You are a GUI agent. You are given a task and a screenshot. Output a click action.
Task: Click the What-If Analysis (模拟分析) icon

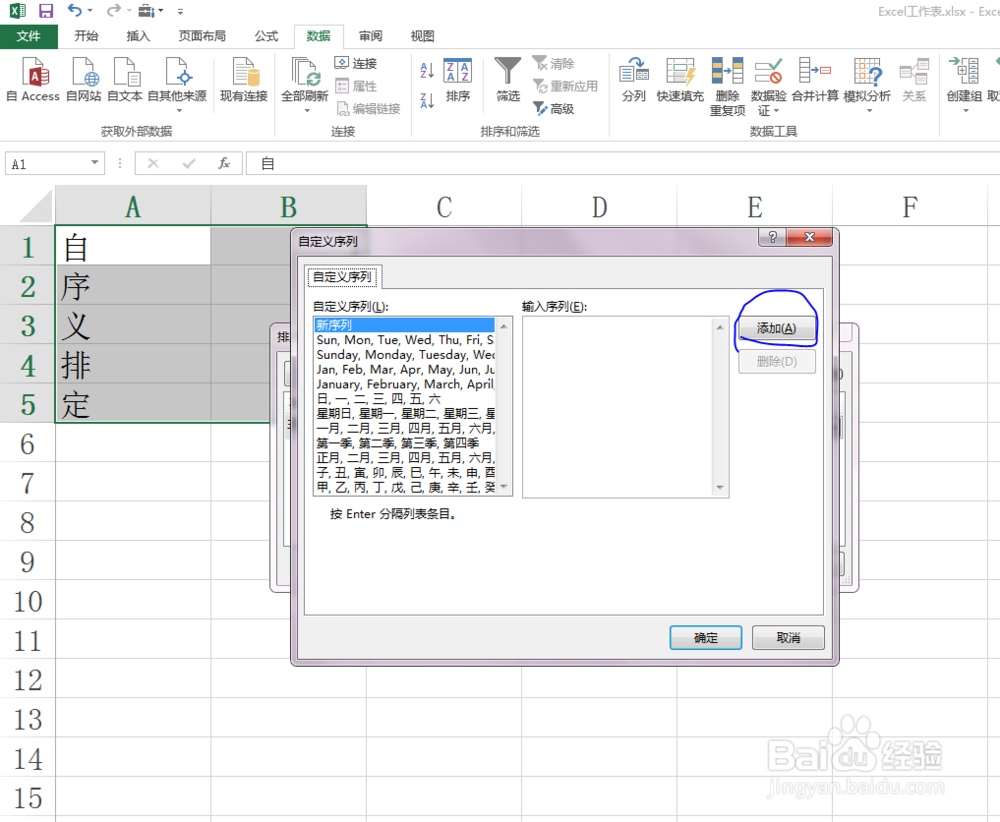click(x=867, y=71)
